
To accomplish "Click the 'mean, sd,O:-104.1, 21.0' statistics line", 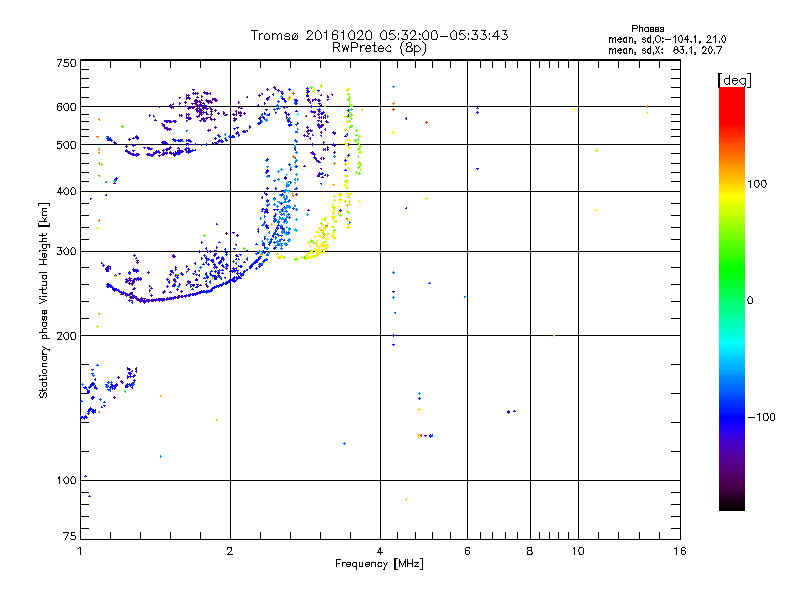I will tap(667, 39).
